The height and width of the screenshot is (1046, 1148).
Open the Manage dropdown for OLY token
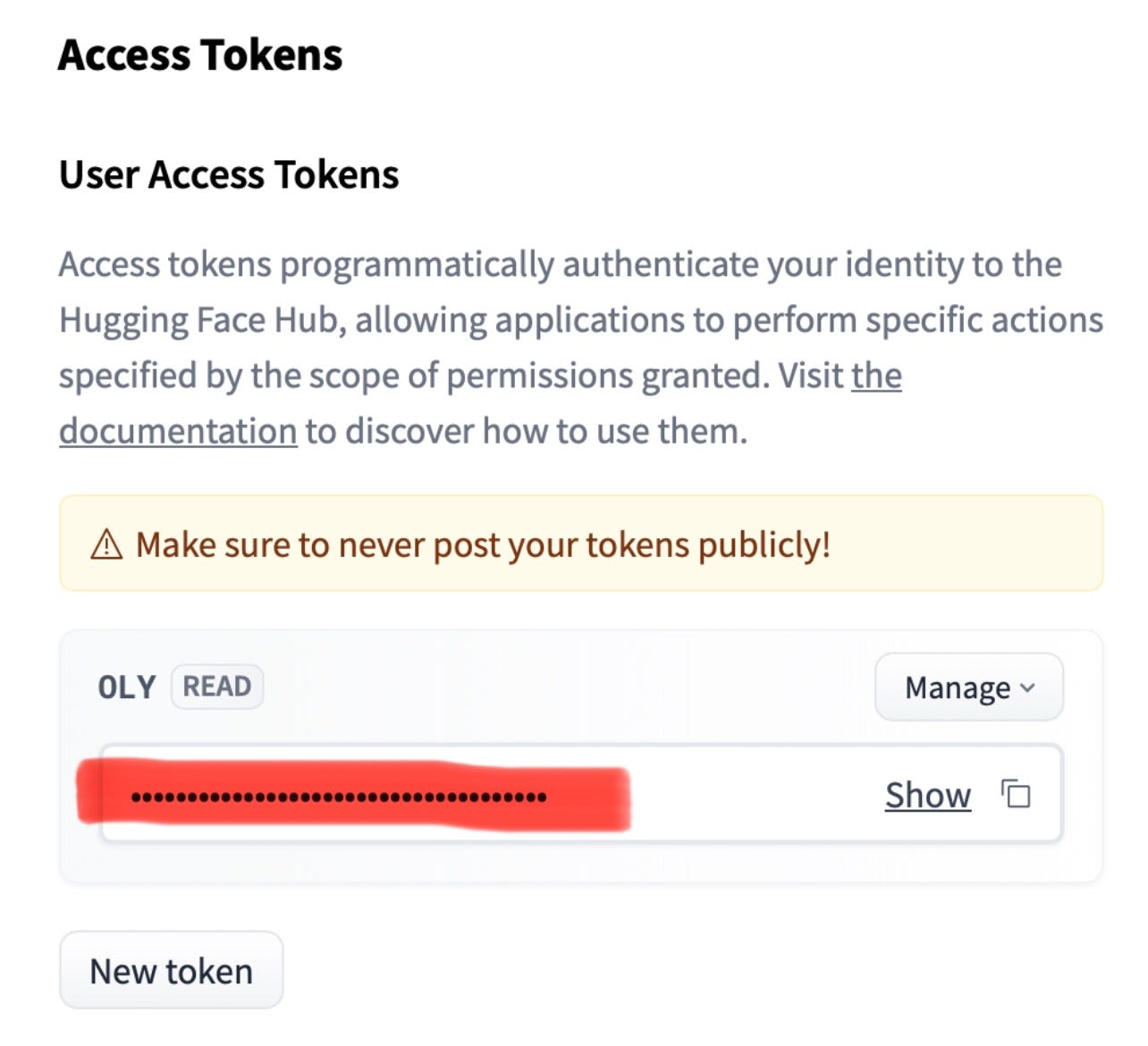click(x=968, y=687)
